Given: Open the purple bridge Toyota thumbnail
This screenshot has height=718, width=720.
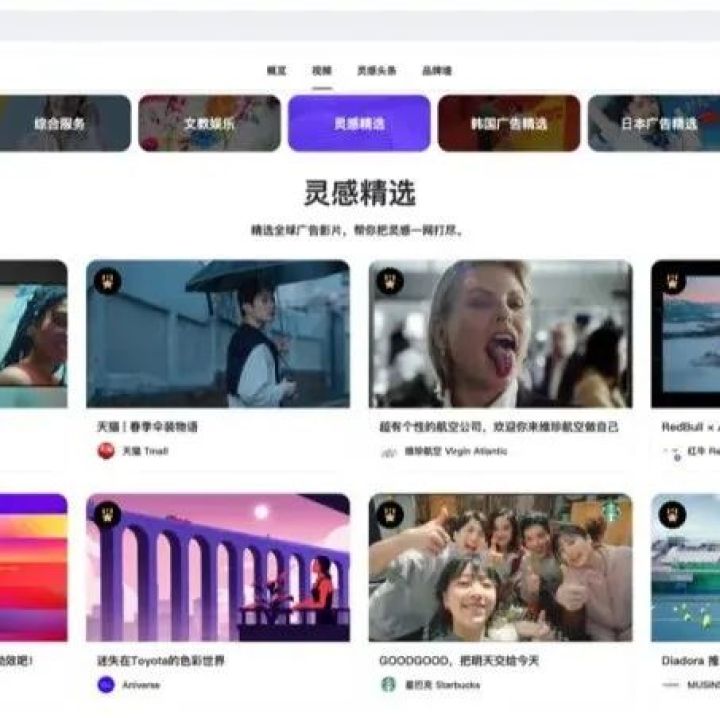Looking at the screenshot, I should coord(218,567).
